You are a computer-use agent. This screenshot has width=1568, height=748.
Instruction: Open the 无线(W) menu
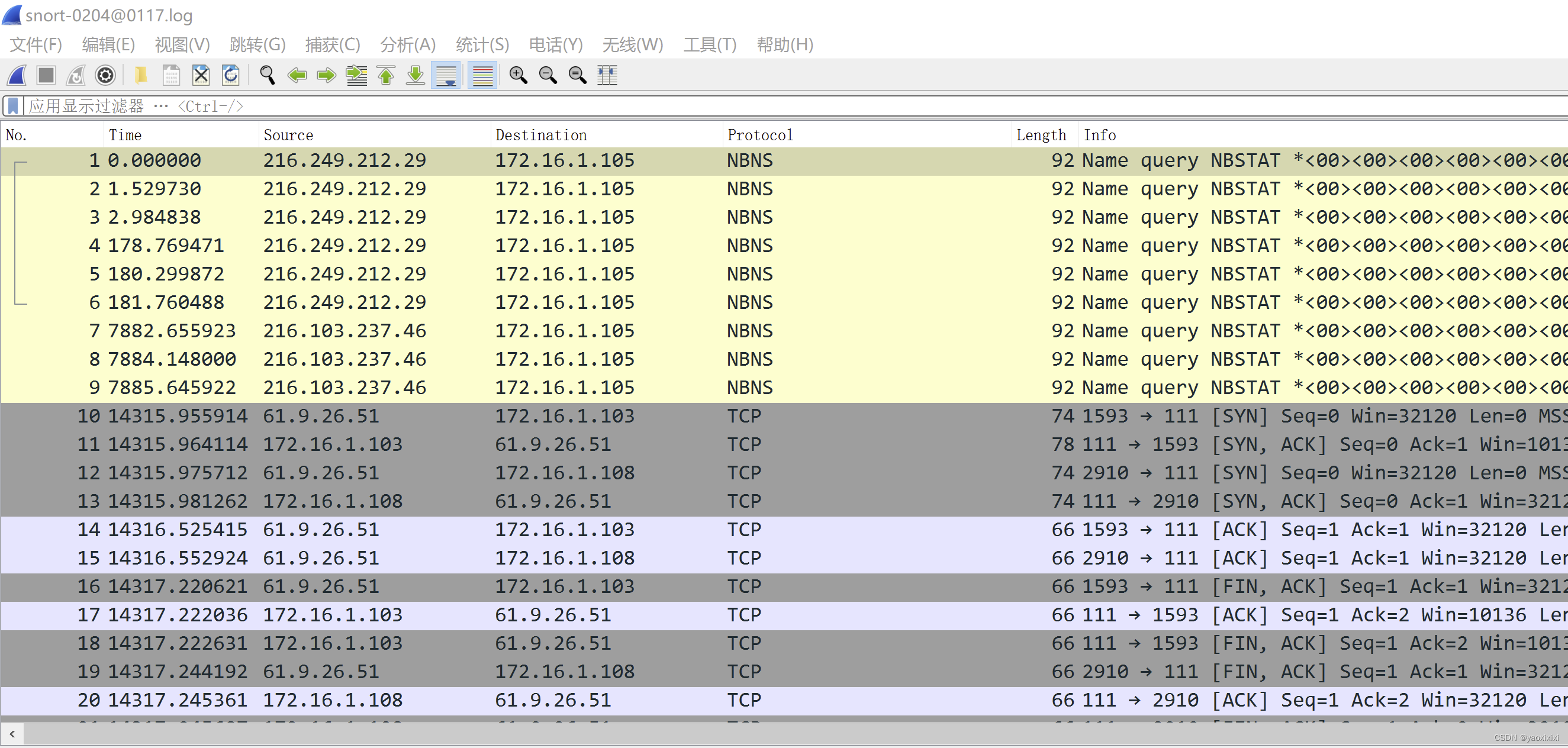(632, 44)
